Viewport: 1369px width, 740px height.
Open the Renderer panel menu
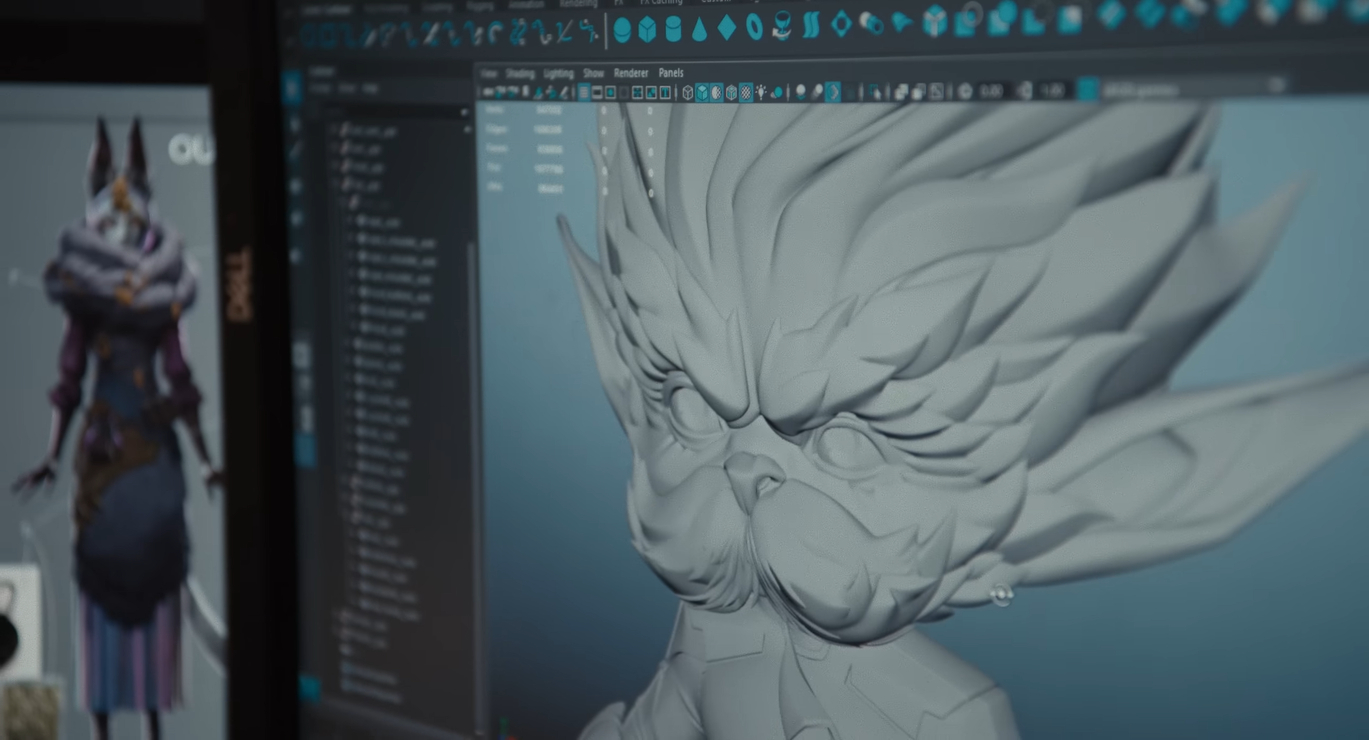coord(631,73)
